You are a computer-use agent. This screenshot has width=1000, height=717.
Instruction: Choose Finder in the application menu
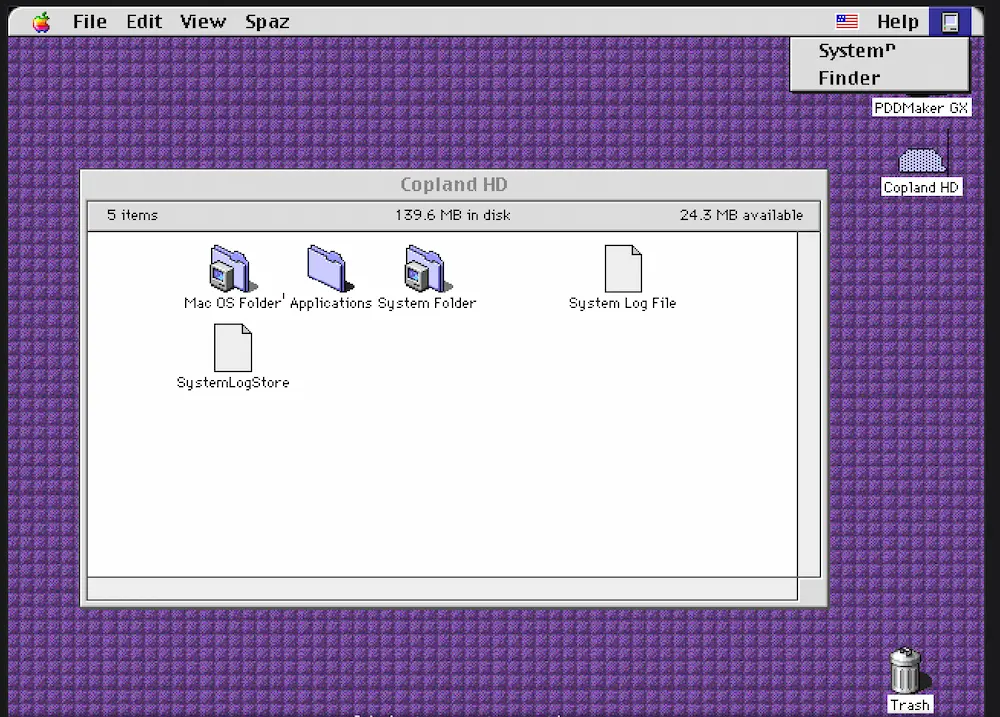[x=879, y=78]
